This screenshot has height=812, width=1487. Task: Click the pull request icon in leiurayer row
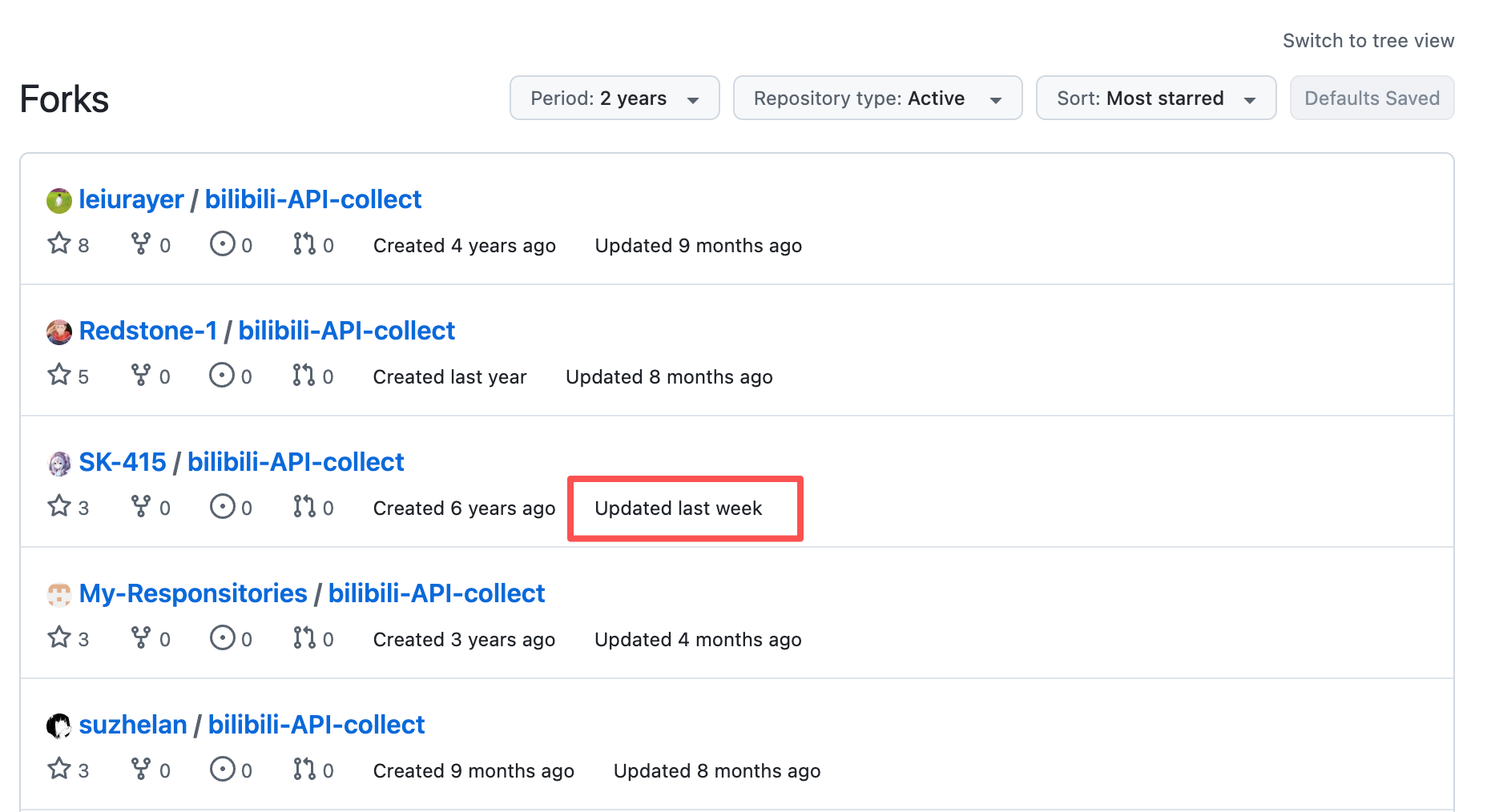304,243
